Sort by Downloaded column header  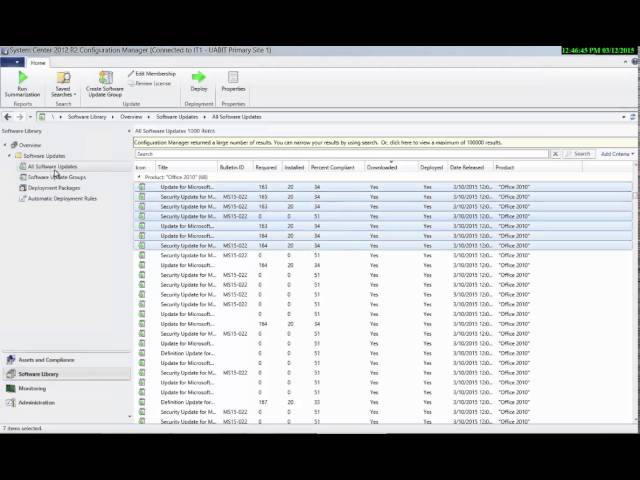(x=391, y=167)
